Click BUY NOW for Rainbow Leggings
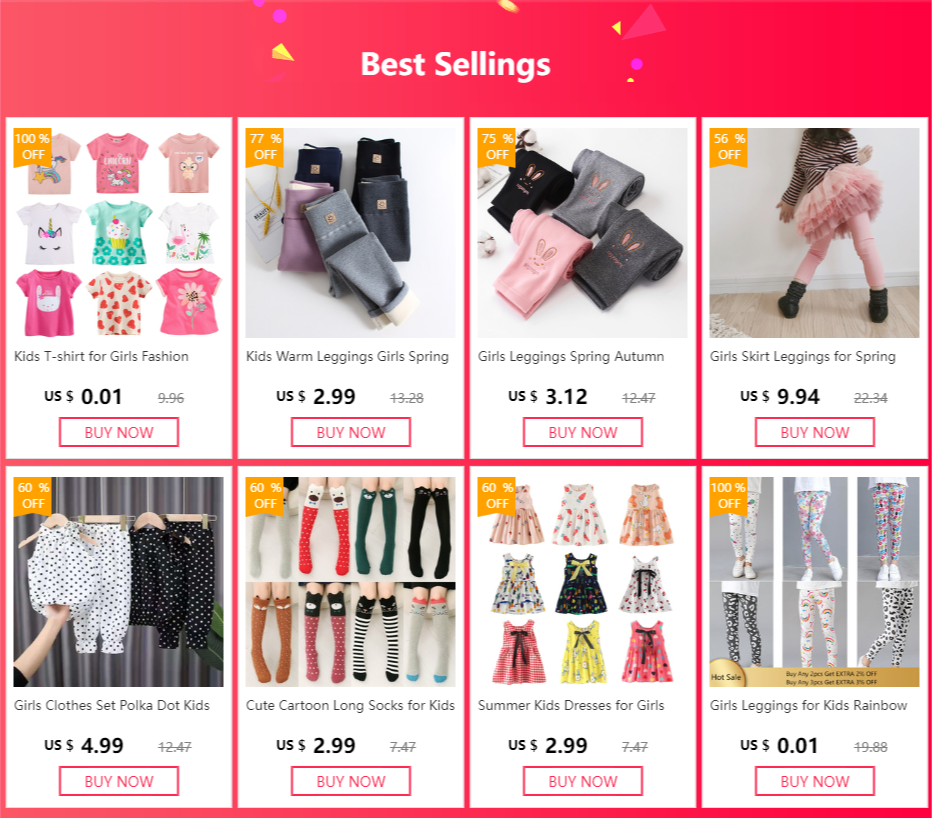 pos(815,781)
